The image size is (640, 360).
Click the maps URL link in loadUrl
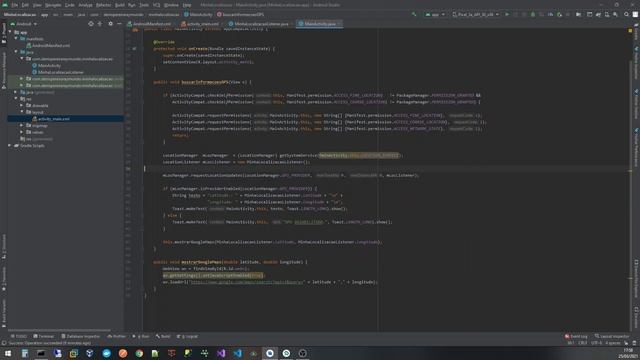tap(247, 282)
